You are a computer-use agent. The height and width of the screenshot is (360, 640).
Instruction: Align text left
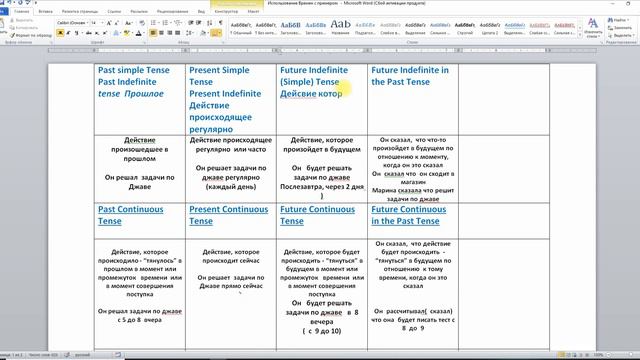(153, 33)
